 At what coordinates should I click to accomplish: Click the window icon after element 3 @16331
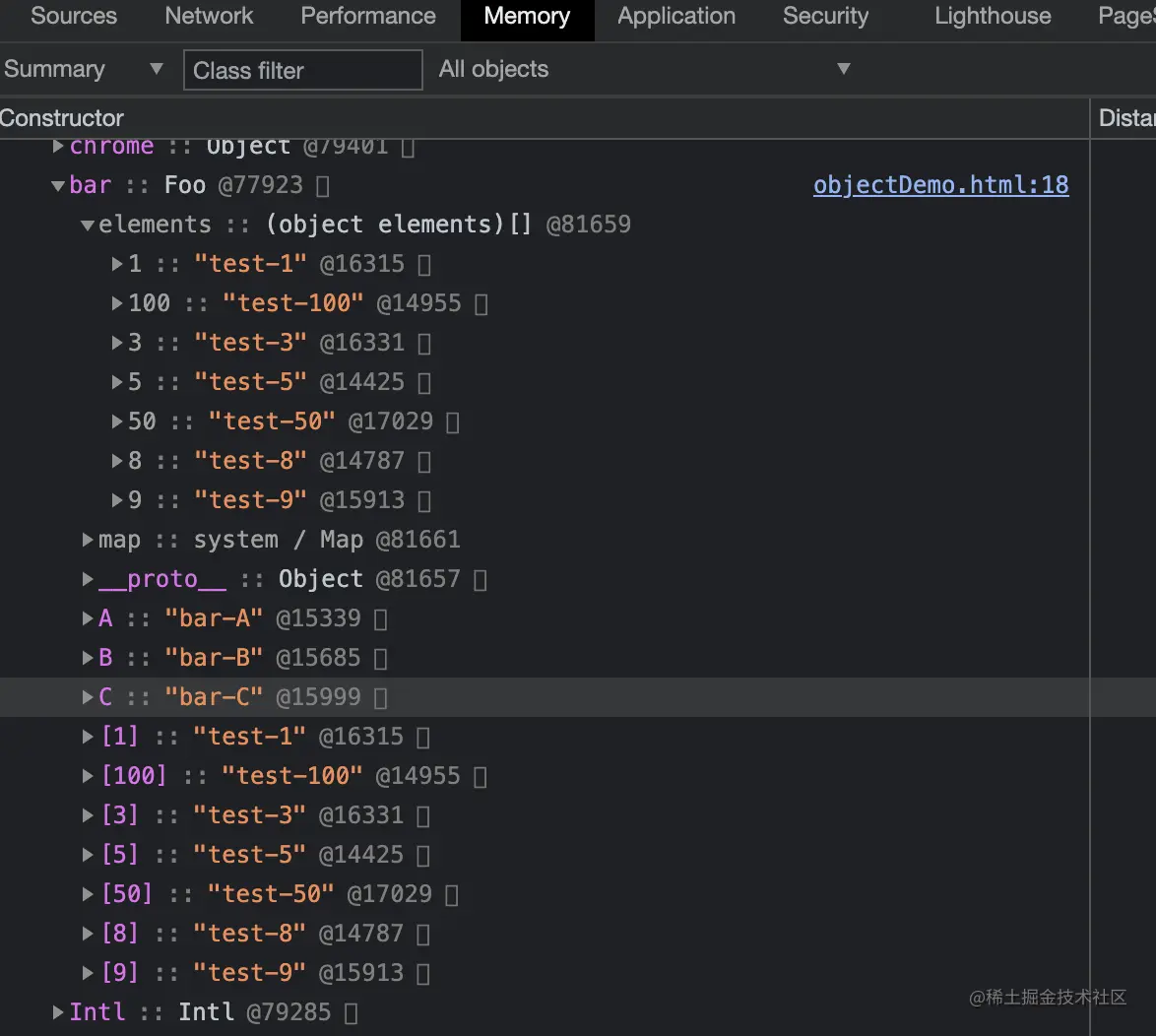(424, 344)
